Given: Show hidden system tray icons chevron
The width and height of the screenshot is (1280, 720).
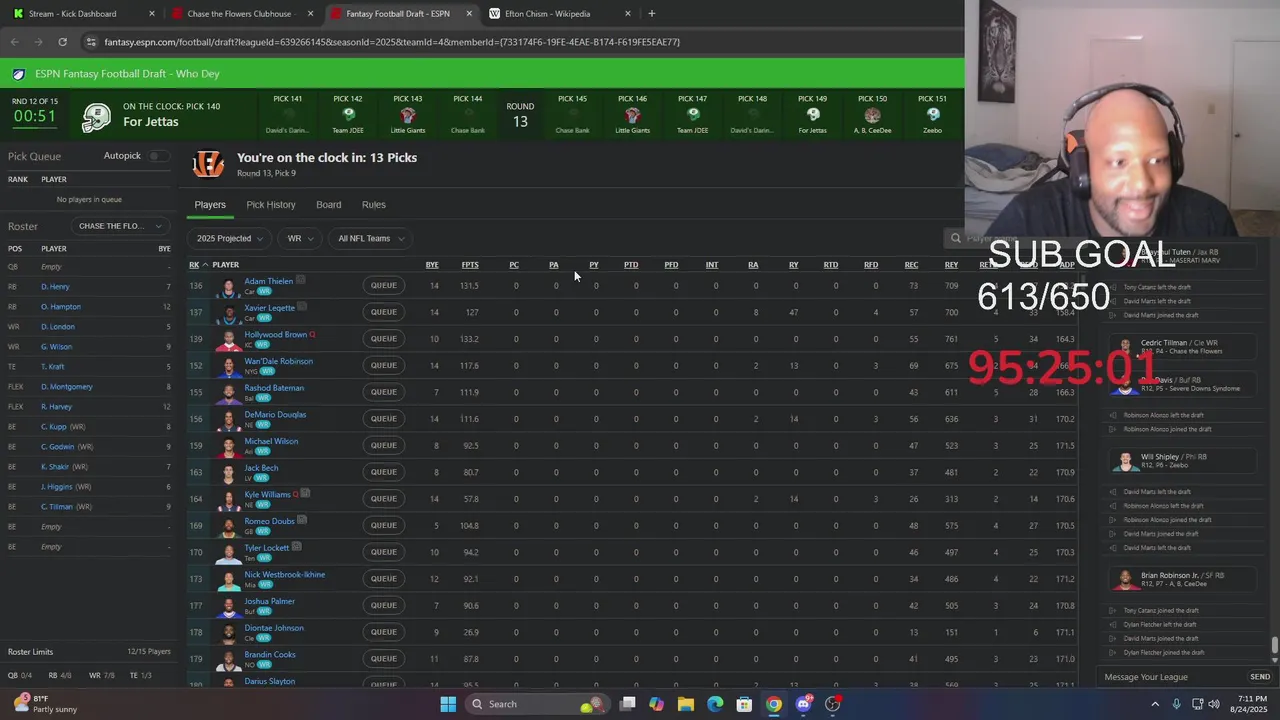Looking at the screenshot, I should coord(1155,704).
